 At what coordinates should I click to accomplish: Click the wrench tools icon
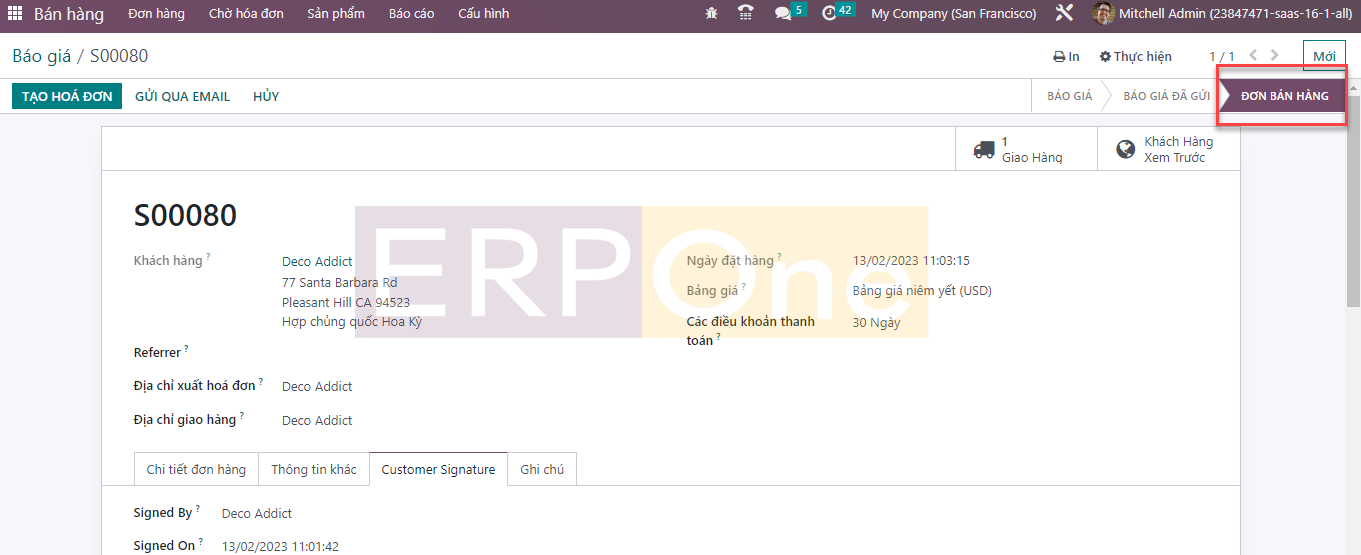1064,14
